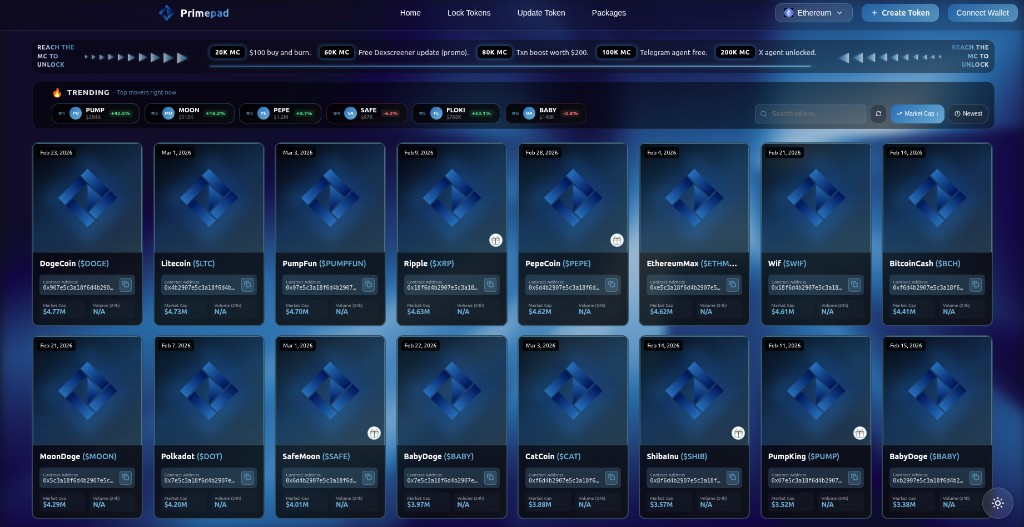Click the gift icon on PepeCoin card
The height and width of the screenshot is (527, 1024).
(x=617, y=240)
